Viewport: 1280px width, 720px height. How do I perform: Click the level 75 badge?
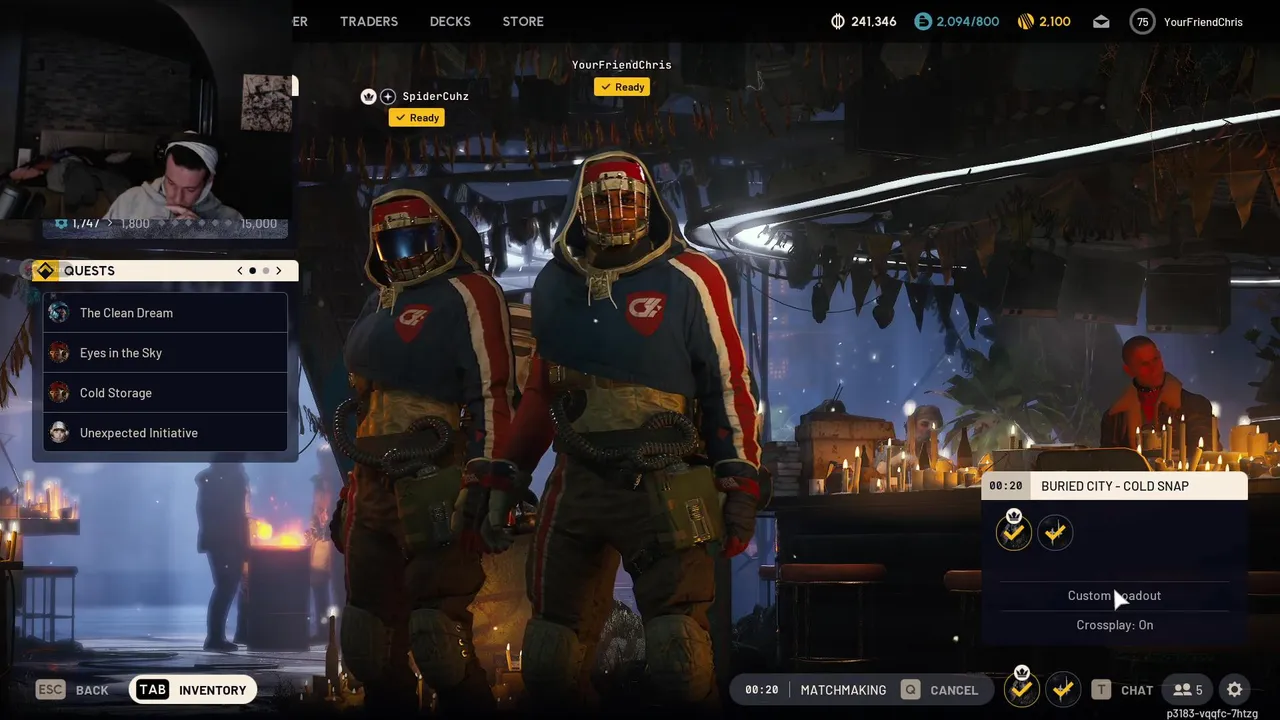click(1142, 21)
